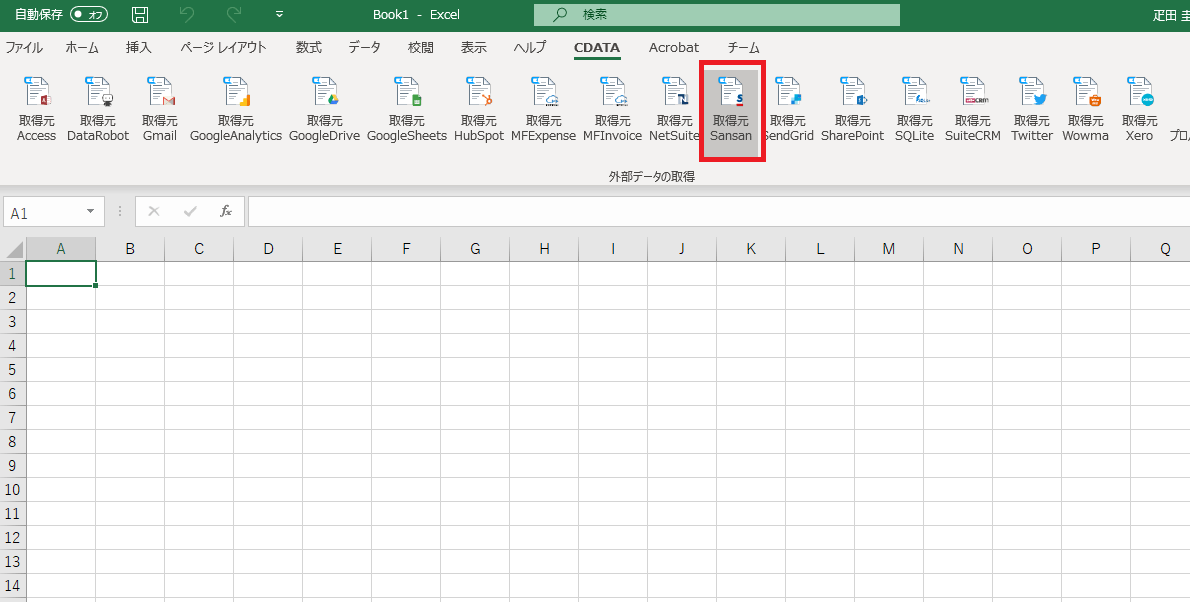Select the SharePoint data source

pyautogui.click(x=852, y=109)
